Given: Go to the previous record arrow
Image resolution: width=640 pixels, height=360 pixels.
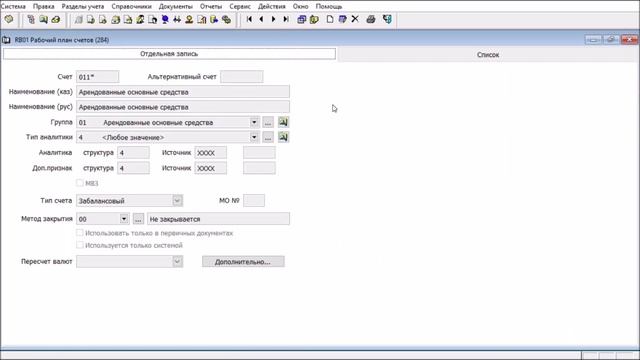Looking at the screenshot, I should pos(261,19).
